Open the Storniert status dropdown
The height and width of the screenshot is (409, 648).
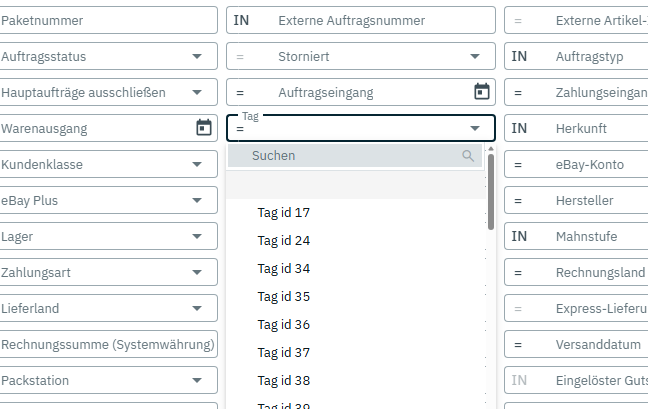pos(474,56)
